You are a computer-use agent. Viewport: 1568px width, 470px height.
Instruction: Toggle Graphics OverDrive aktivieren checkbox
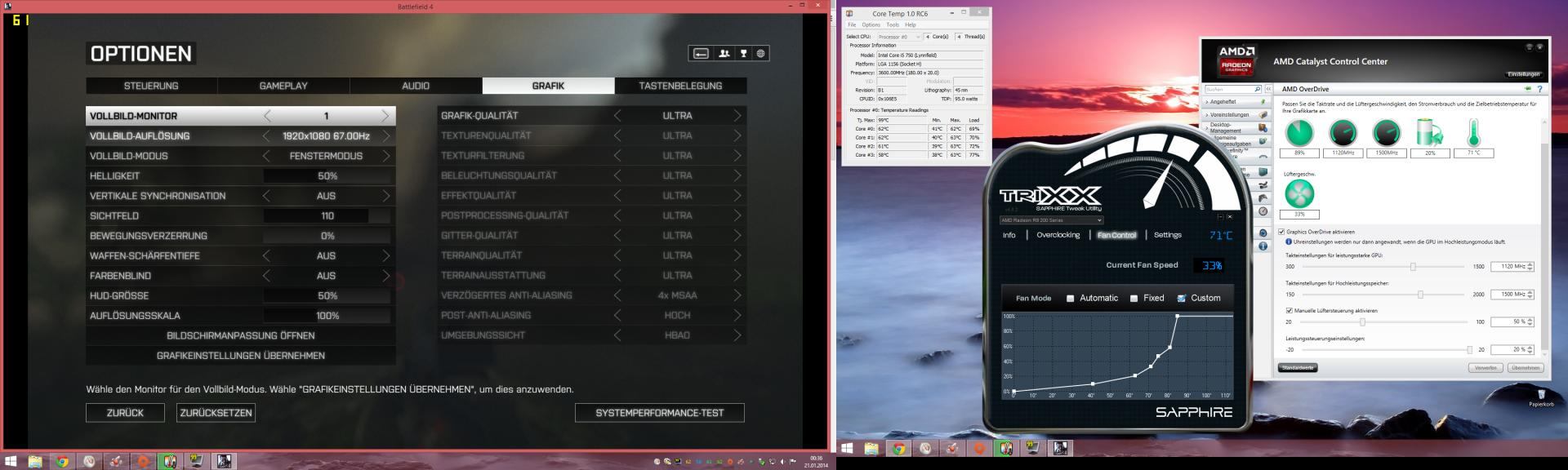click(x=1281, y=232)
